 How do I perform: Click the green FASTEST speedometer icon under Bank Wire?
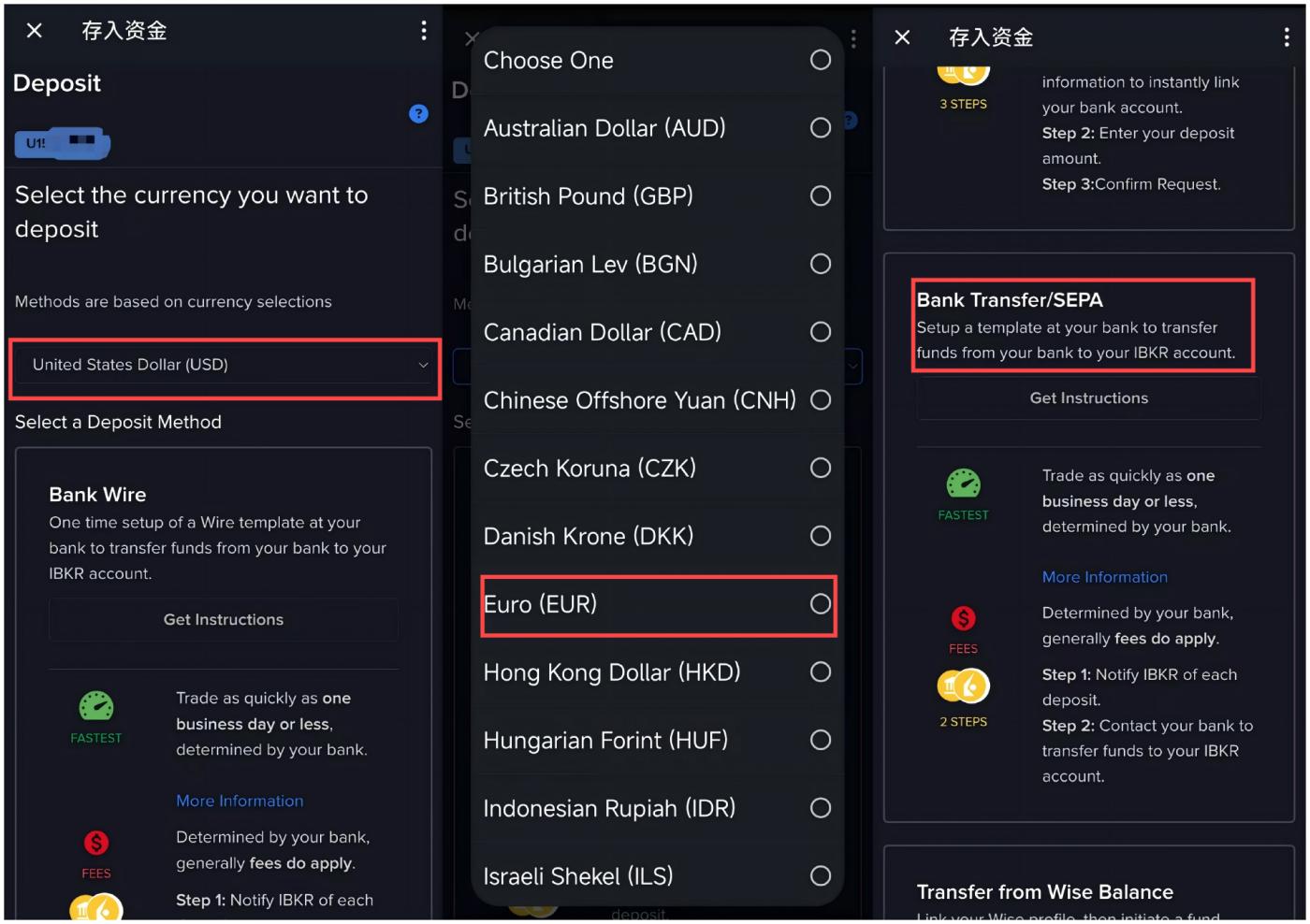[96, 706]
